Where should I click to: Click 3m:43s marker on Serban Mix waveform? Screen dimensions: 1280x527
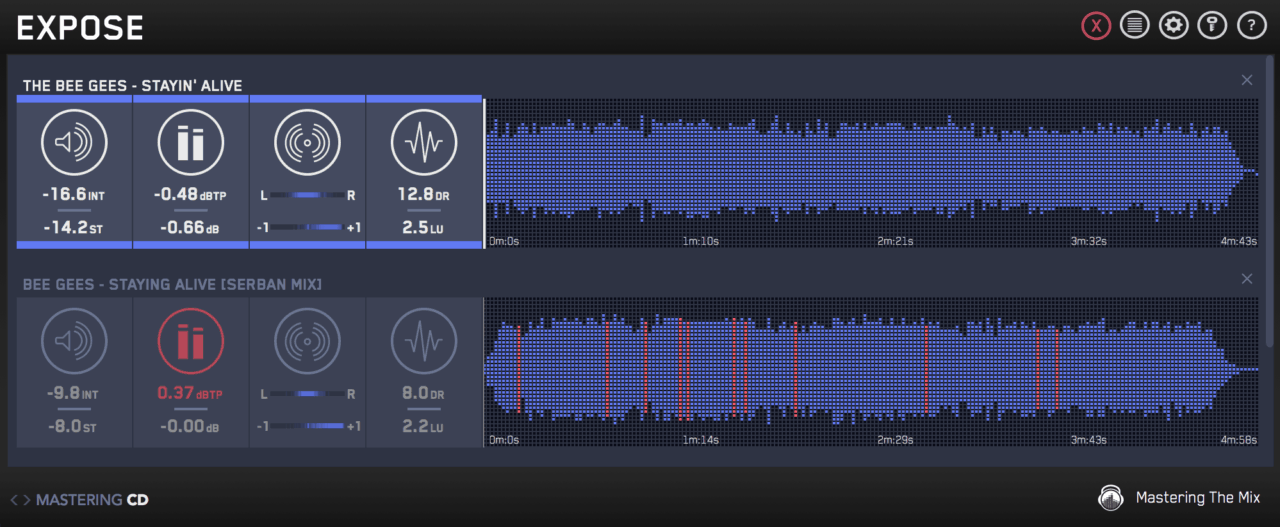[x=1087, y=440]
